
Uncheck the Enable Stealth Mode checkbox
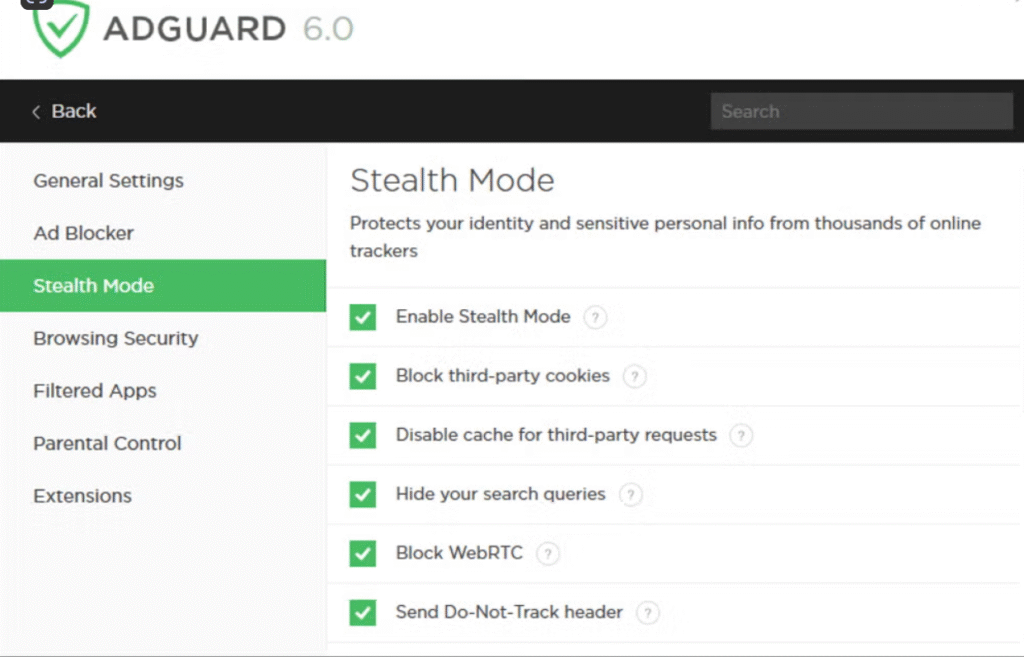click(363, 318)
